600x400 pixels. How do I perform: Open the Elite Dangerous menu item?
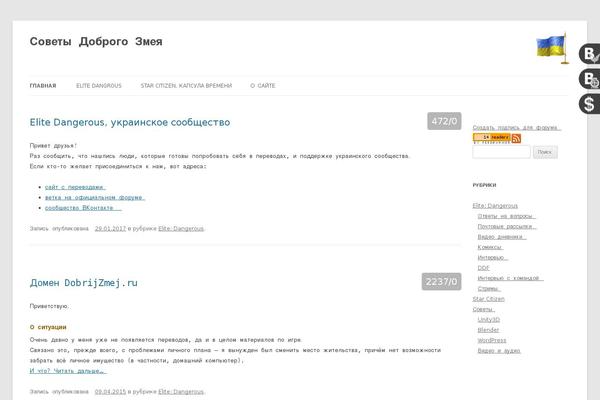[x=98, y=86]
